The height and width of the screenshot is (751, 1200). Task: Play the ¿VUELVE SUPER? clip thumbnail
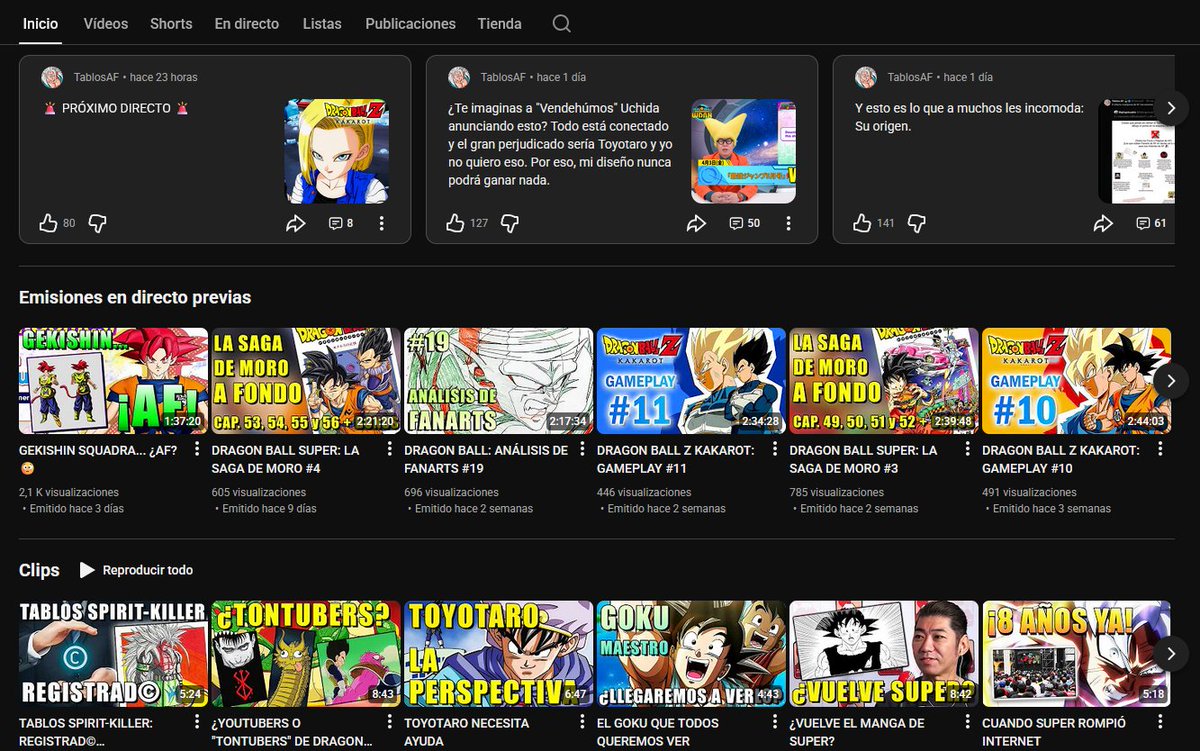click(885, 654)
